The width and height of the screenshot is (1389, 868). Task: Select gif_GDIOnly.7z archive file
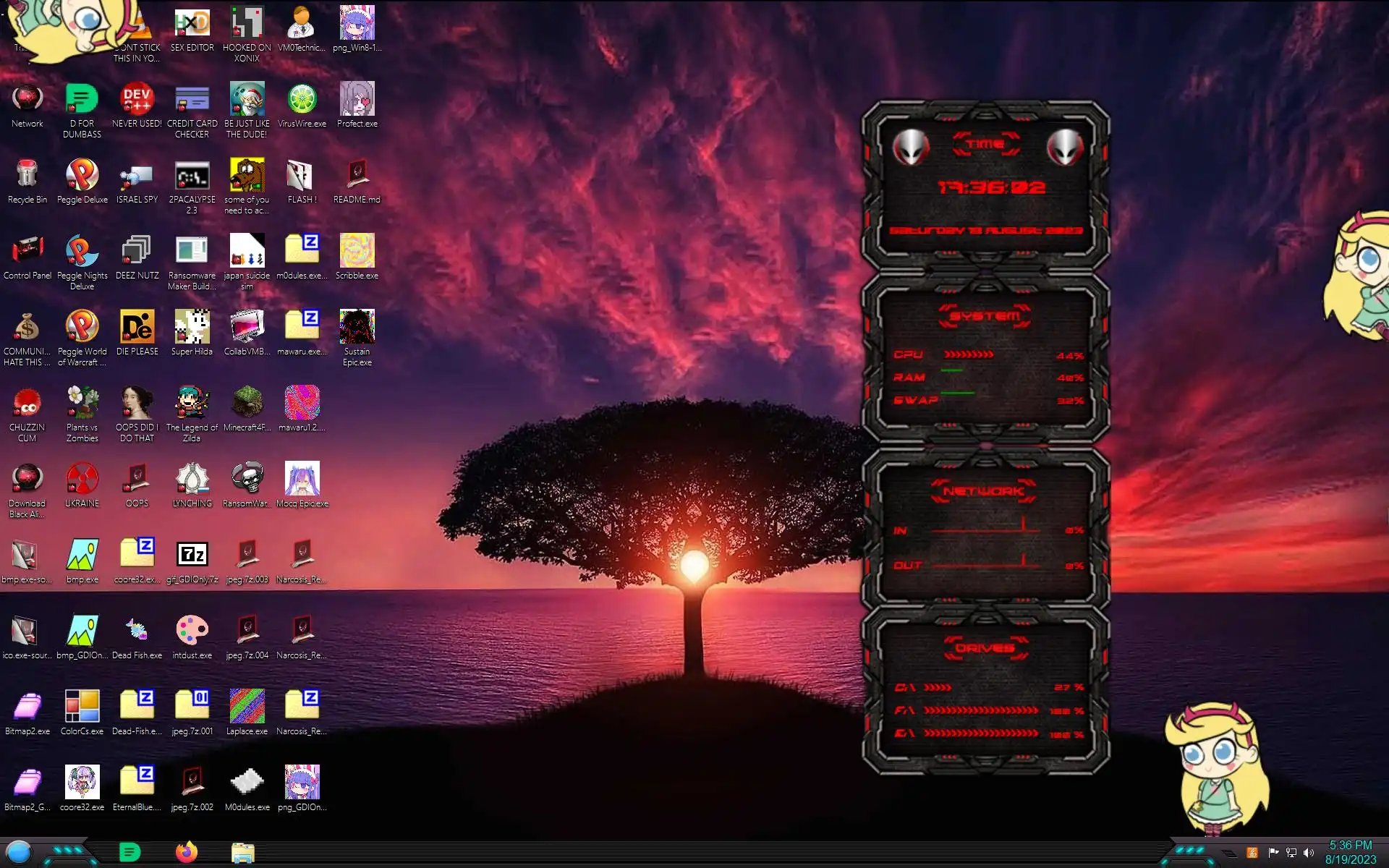[192, 556]
